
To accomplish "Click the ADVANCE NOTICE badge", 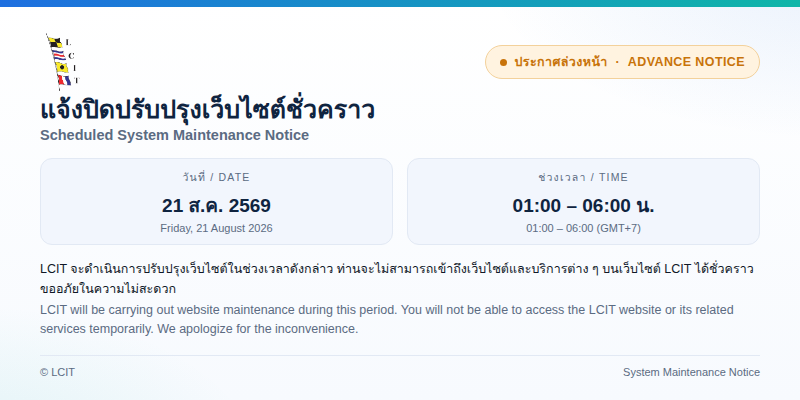I will coord(622,62).
